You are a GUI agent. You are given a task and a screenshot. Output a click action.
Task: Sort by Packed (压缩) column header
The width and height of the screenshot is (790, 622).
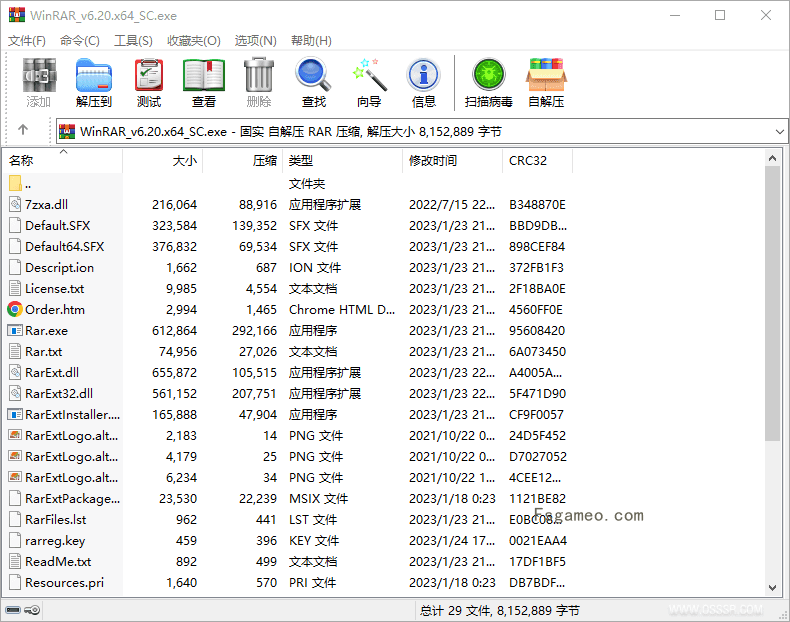tap(243, 161)
